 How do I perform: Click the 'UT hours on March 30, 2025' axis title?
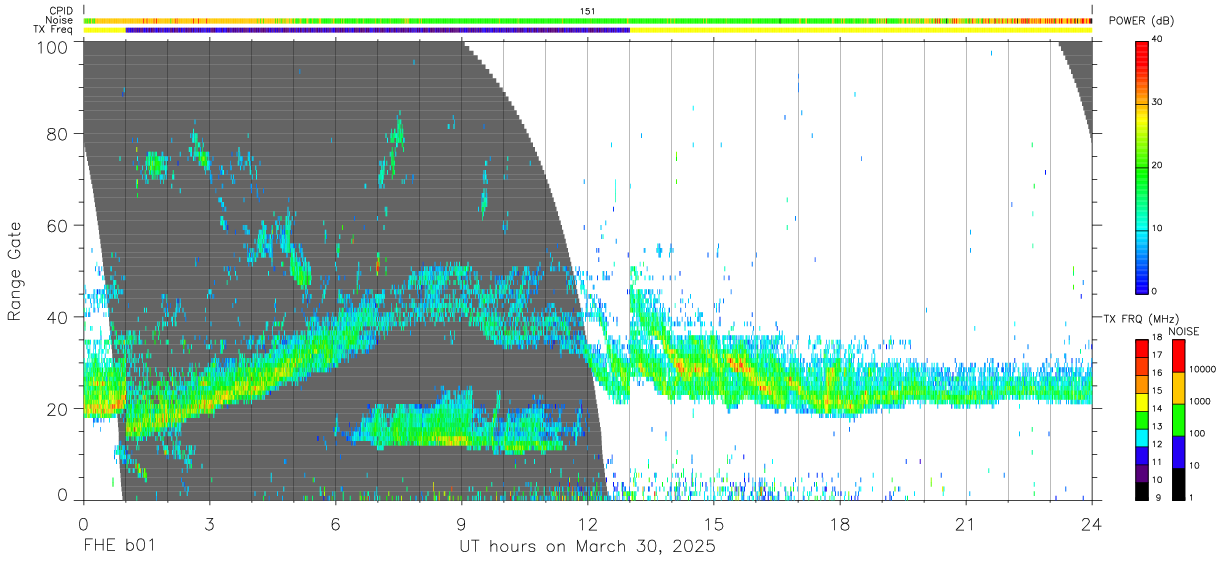pos(587,548)
